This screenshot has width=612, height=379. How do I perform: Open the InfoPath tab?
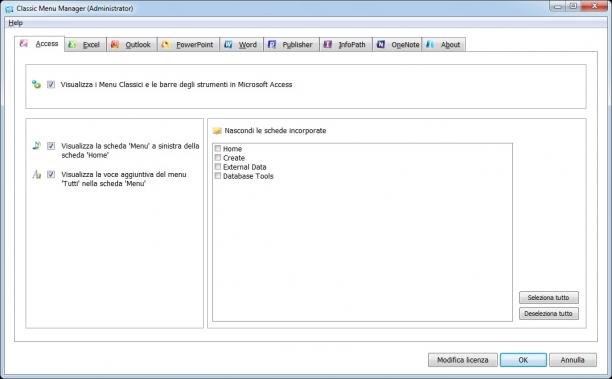[x=346, y=44]
